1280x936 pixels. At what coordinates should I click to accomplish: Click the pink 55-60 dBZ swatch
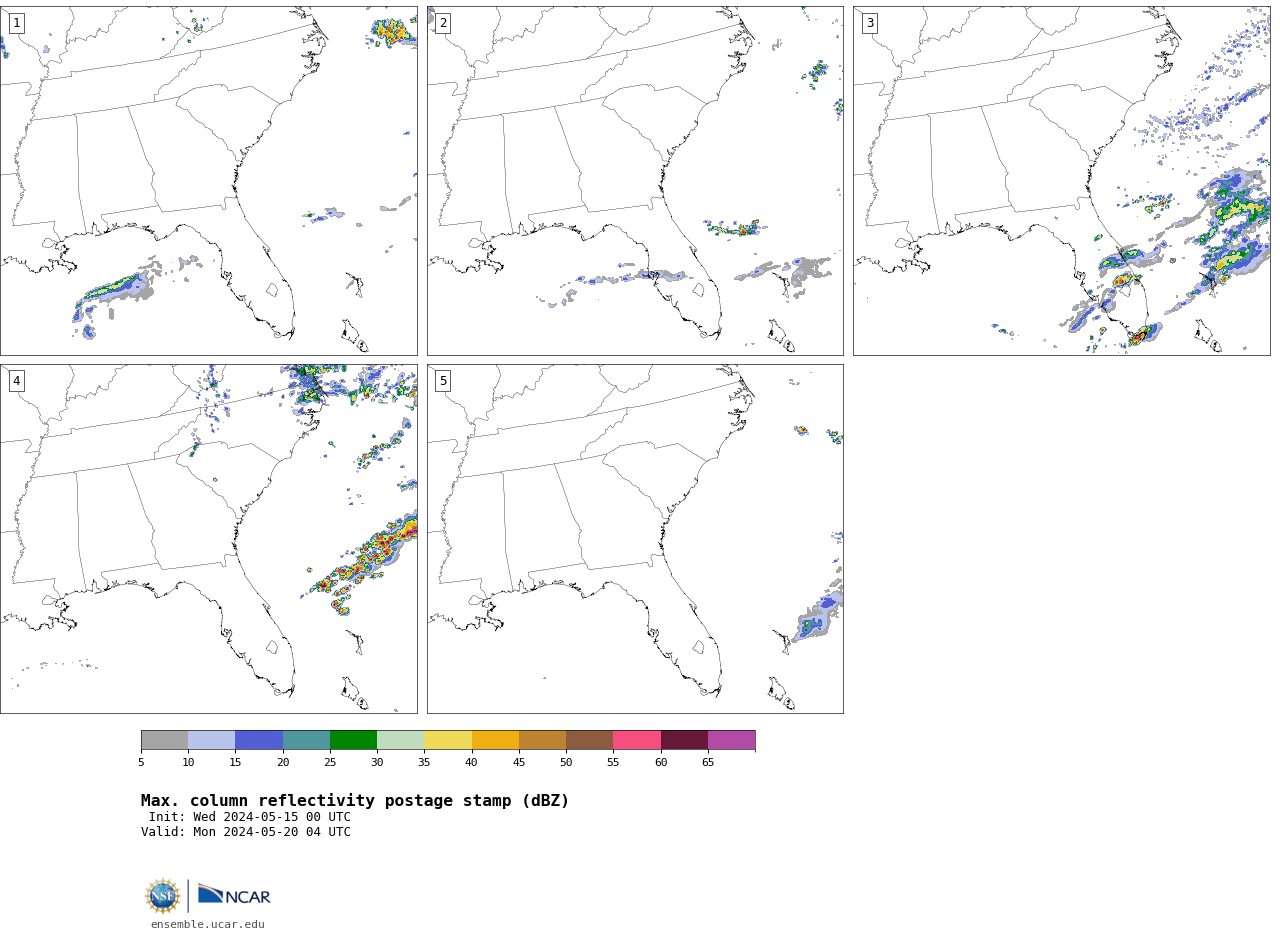(637, 740)
